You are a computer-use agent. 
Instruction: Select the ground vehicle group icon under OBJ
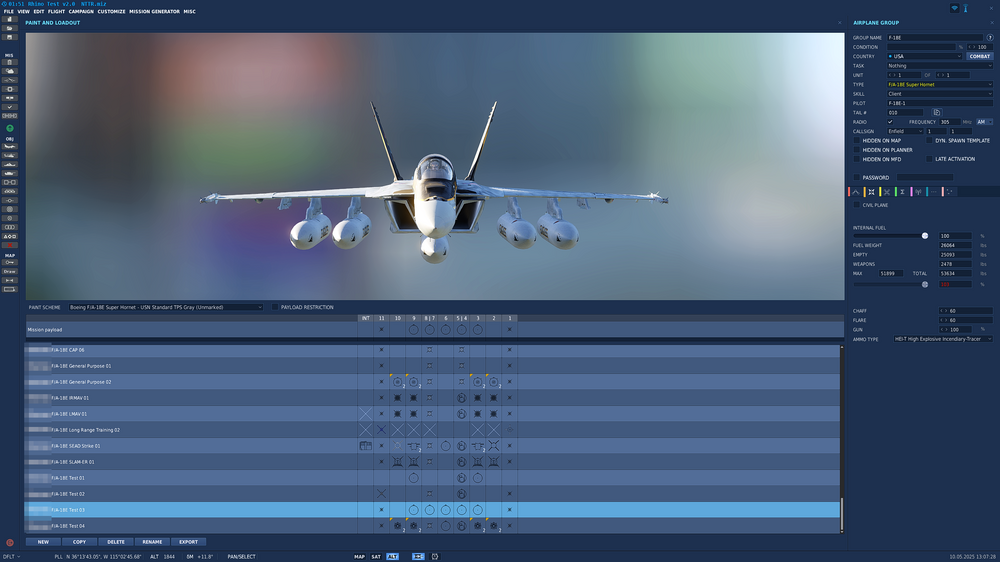pyautogui.click(x=10, y=174)
